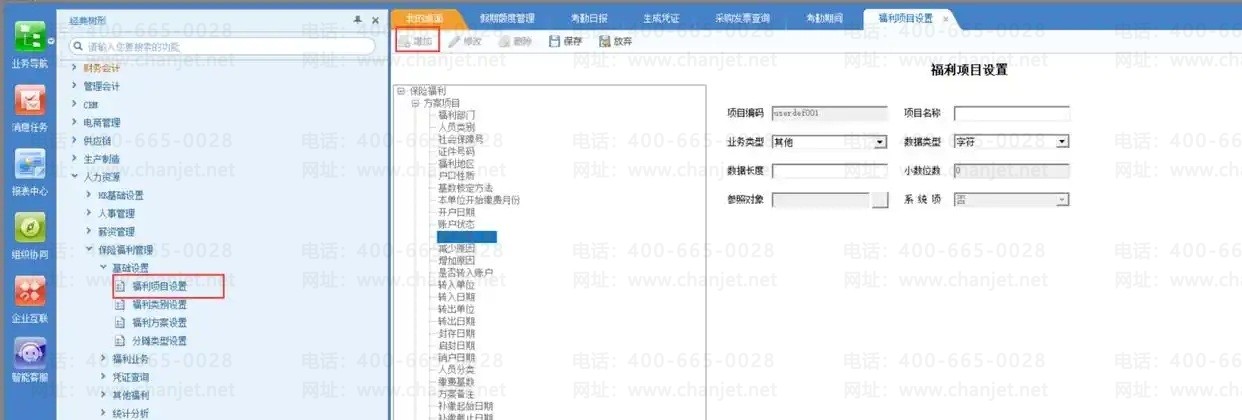Screen dimensions: 1242x420
Task: Pin the navigation panel with pushpin icon
Action: pos(358,20)
